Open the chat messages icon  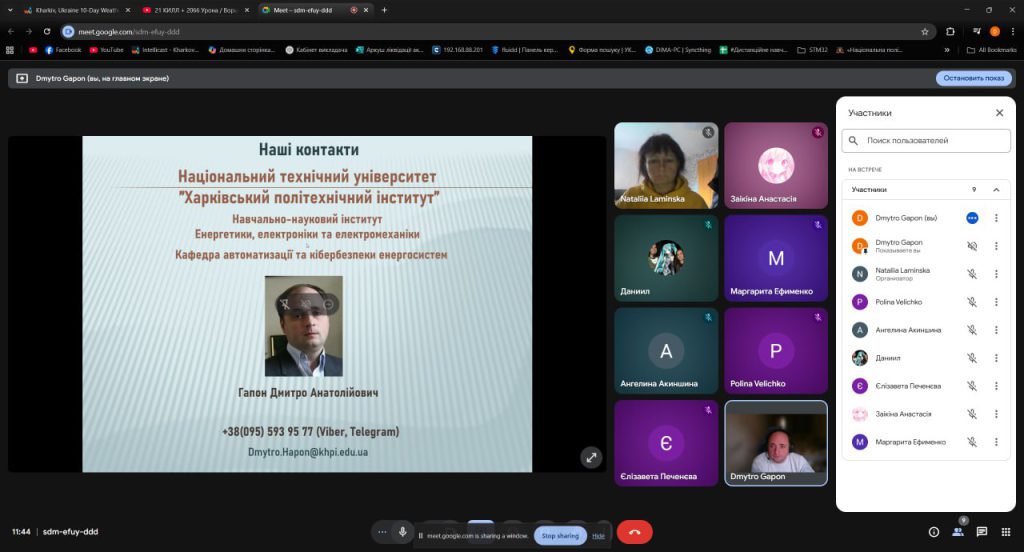coord(982,532)
